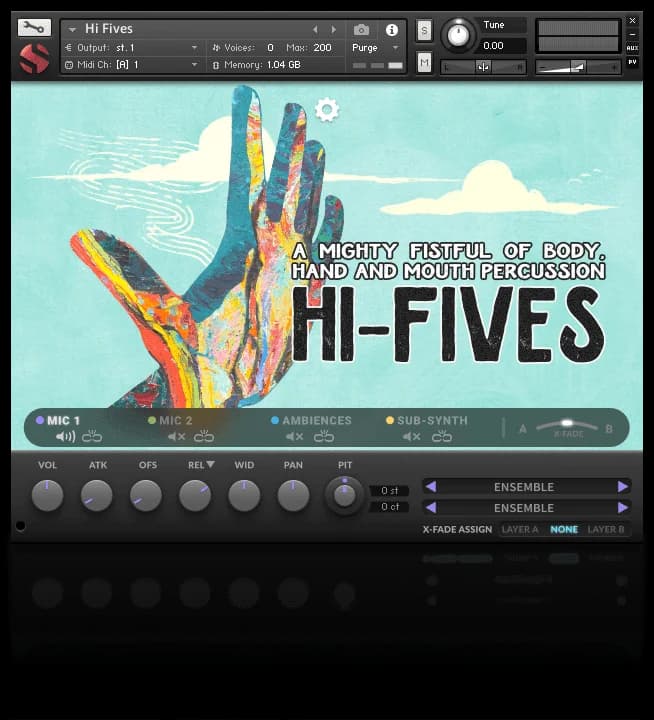Click the REL knob

pos(195,495)
